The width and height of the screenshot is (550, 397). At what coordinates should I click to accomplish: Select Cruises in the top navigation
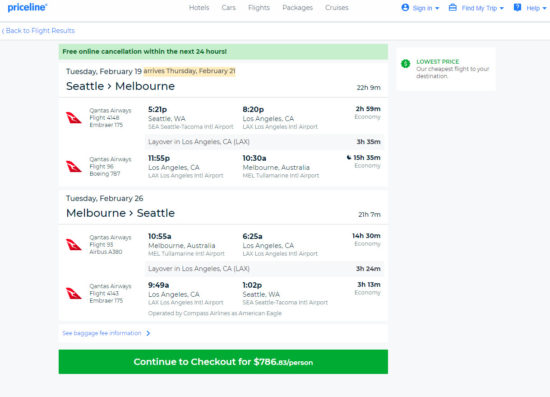point(337,7)
